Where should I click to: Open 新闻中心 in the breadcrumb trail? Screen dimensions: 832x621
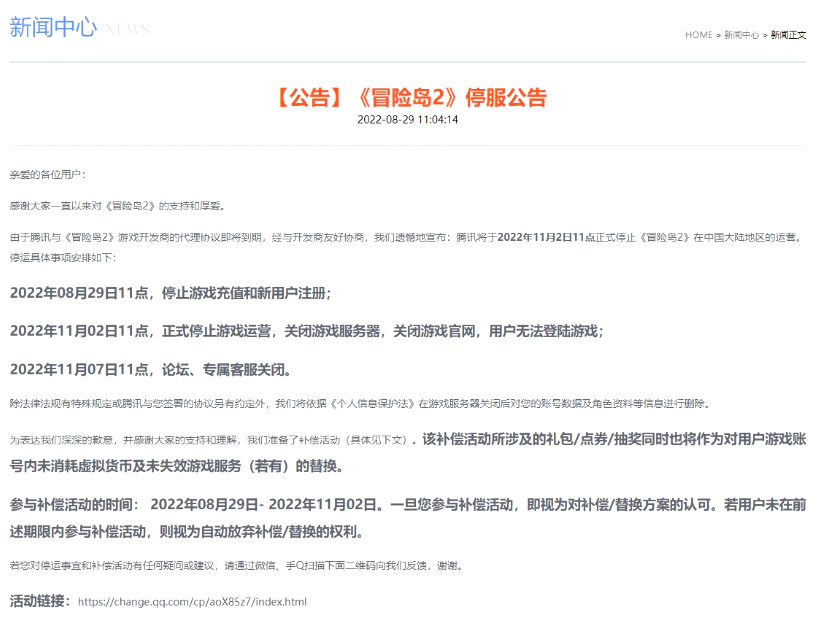[x=741, y=35]
